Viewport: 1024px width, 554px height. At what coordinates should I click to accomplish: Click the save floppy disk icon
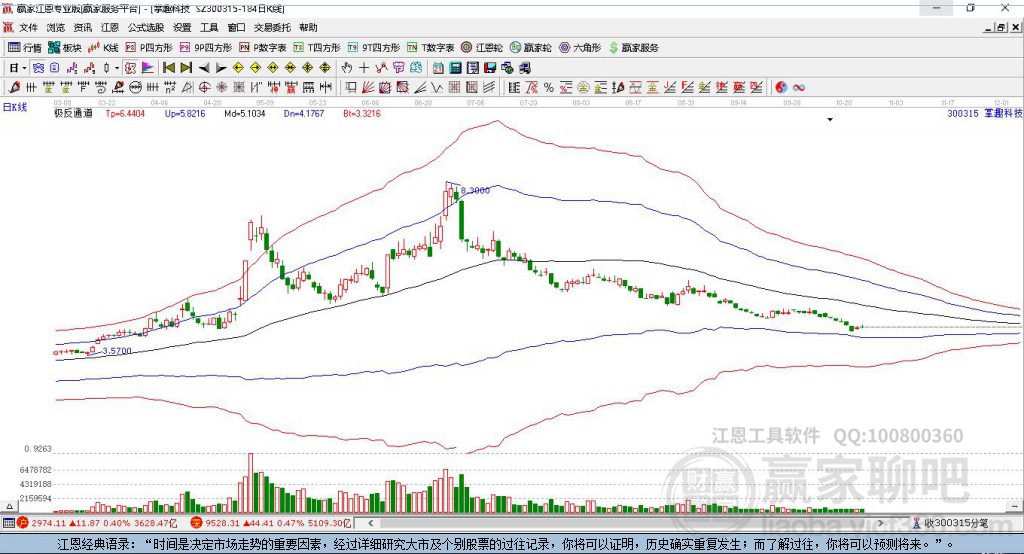coord(490,68)
